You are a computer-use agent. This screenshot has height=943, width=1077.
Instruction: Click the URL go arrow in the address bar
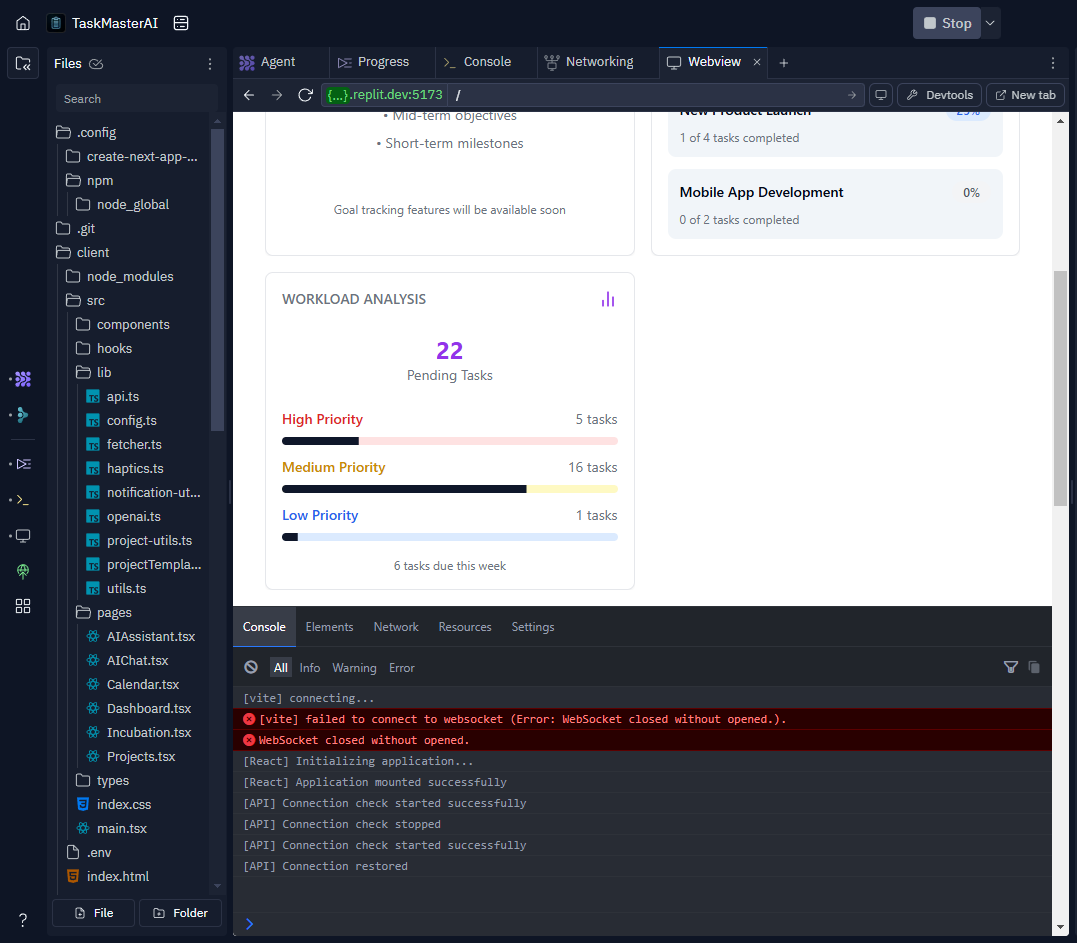click(x=852, y=95)
